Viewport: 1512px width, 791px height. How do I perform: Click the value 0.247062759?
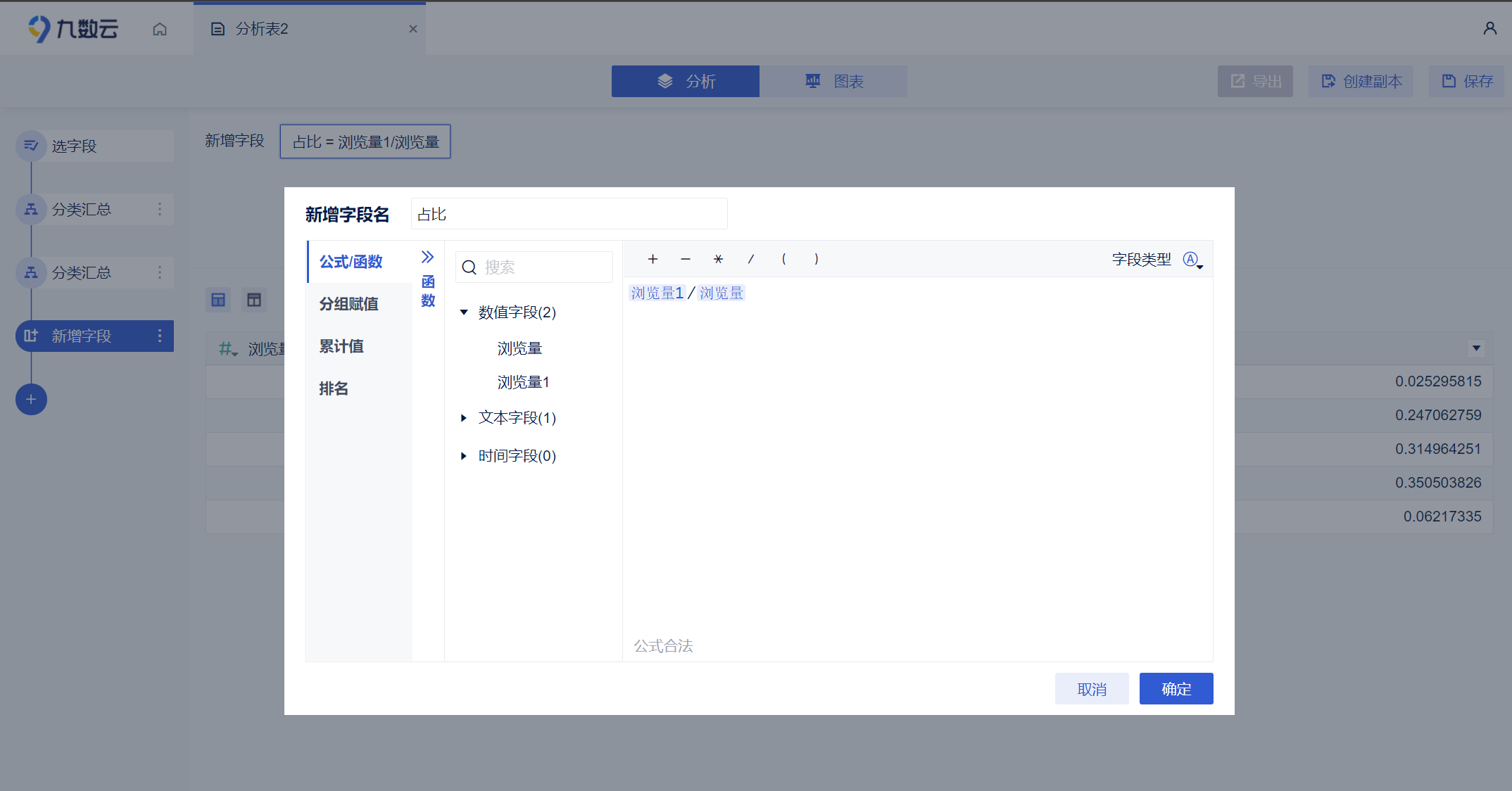(1438, 415)
